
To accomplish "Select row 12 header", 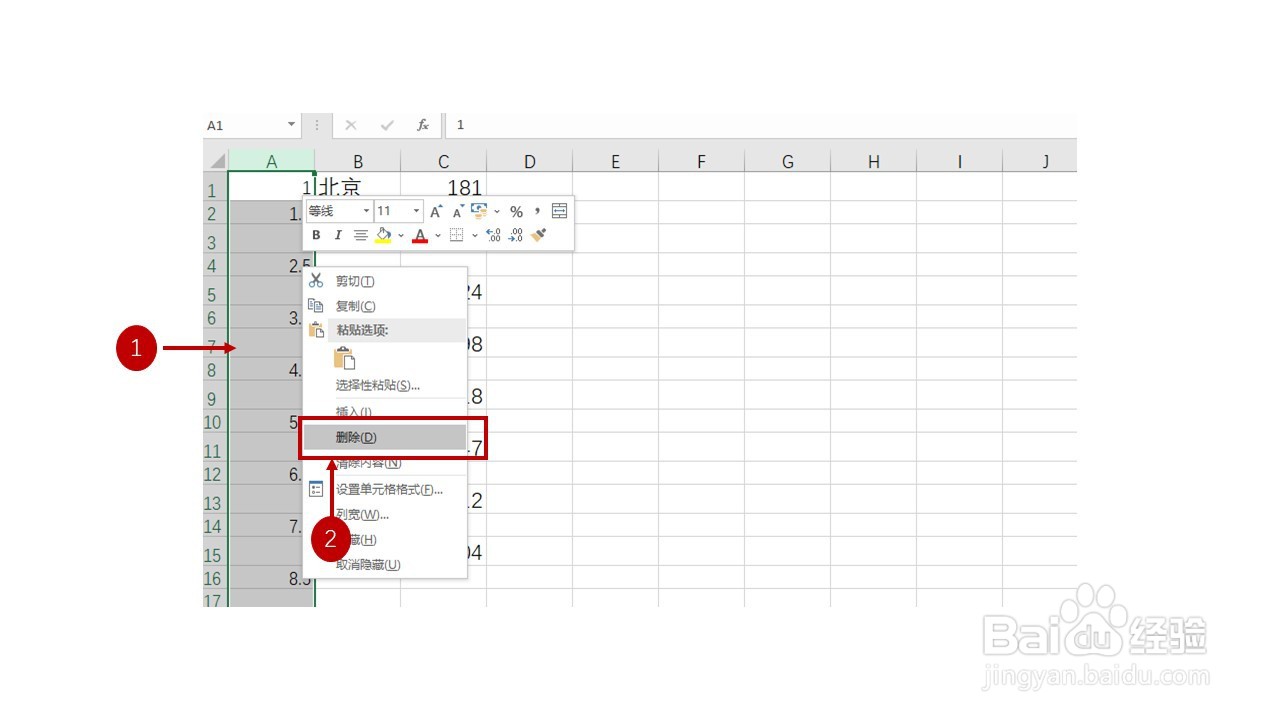I will click(x=215, y=474).
